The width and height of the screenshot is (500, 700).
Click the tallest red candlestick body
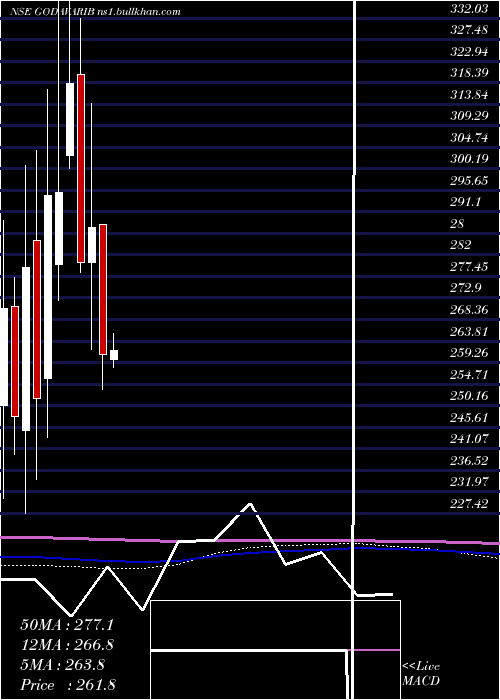pyautogui.click(x=80, y=168)
